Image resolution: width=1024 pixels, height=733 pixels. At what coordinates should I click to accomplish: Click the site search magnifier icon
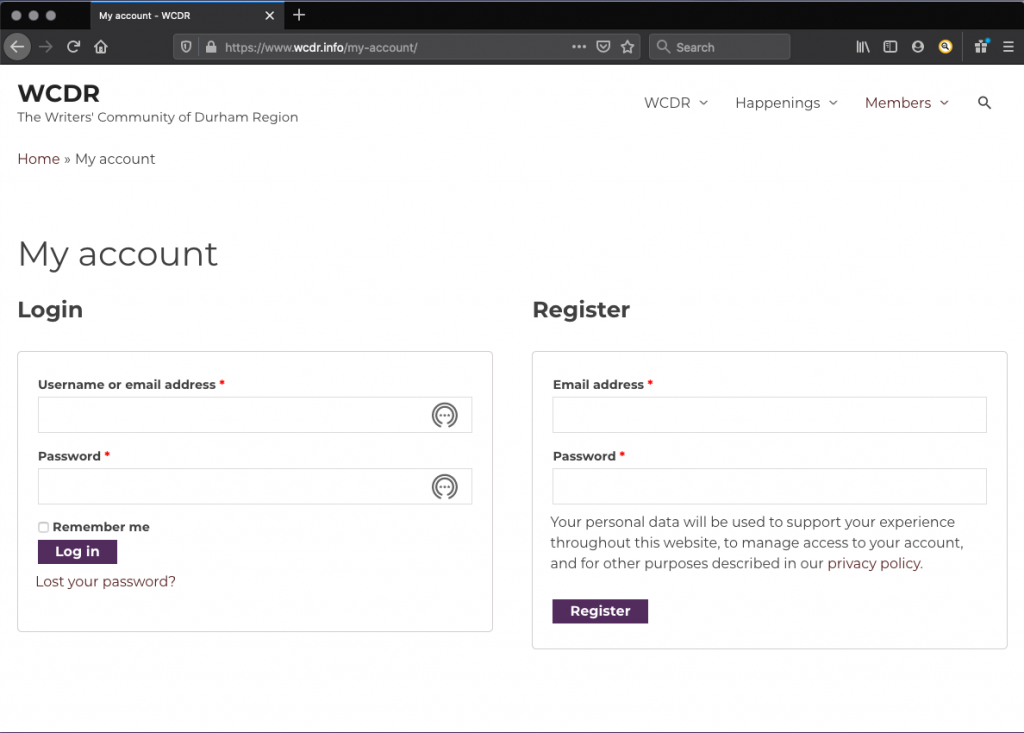[984, 103]
